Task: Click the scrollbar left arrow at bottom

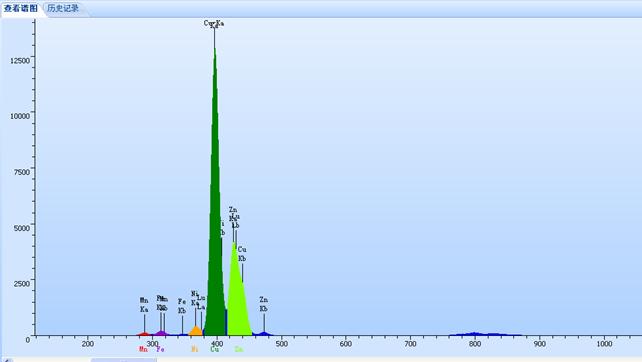Action: click(7, 360)
